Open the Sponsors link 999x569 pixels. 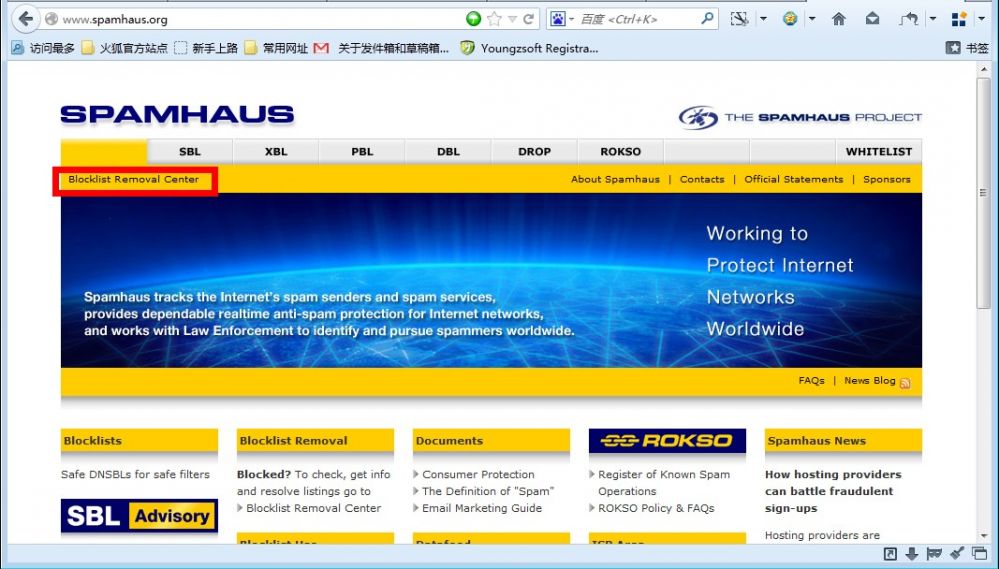click(887, 179)
